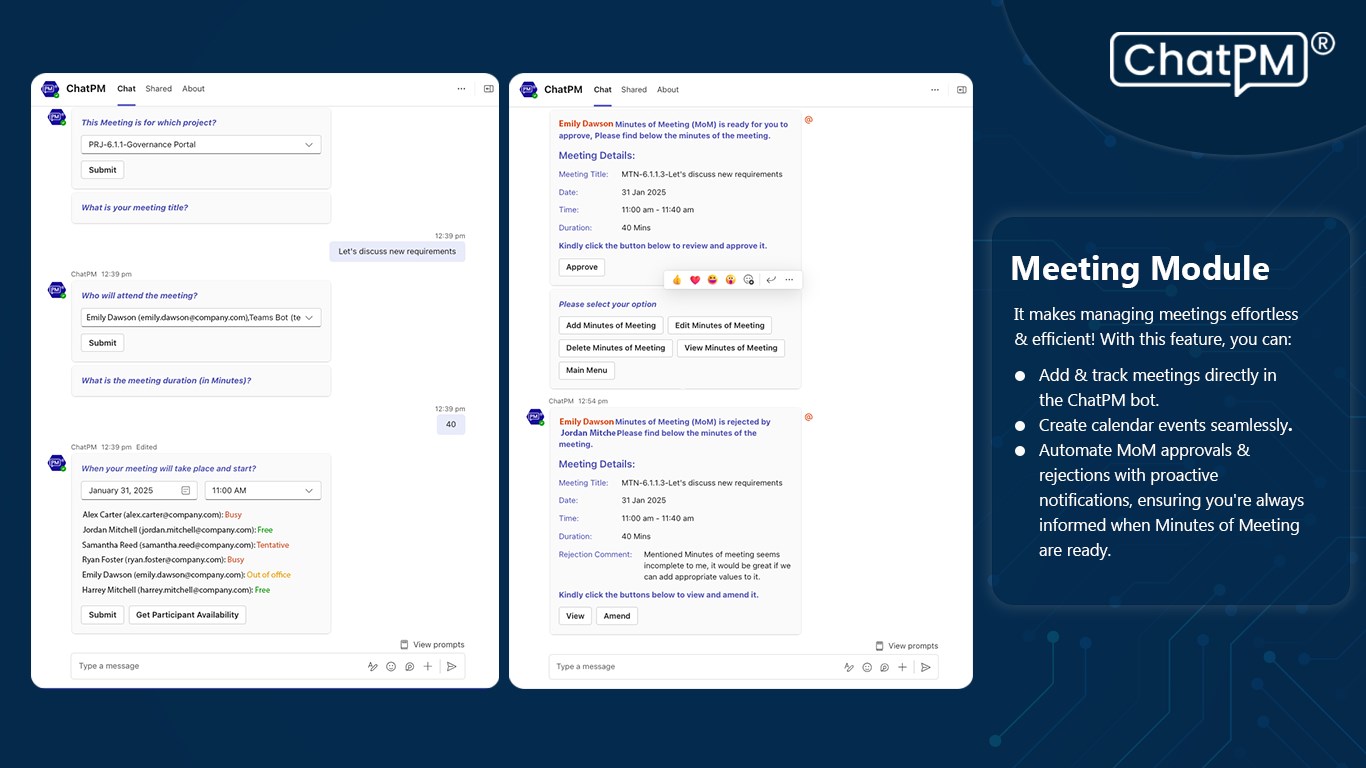The width and height of the screenshot is (1366, 768).
Task: Click the Rejection Comment text
Action: pos(717,565)
